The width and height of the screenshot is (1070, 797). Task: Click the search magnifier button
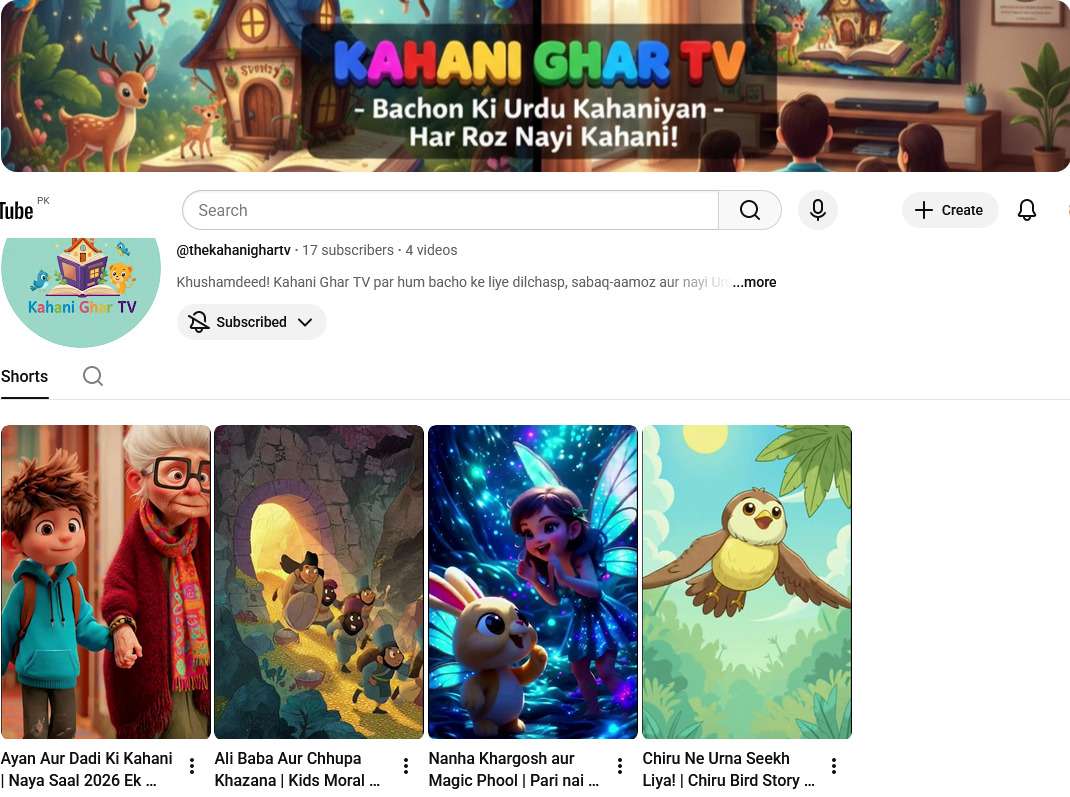749,210
